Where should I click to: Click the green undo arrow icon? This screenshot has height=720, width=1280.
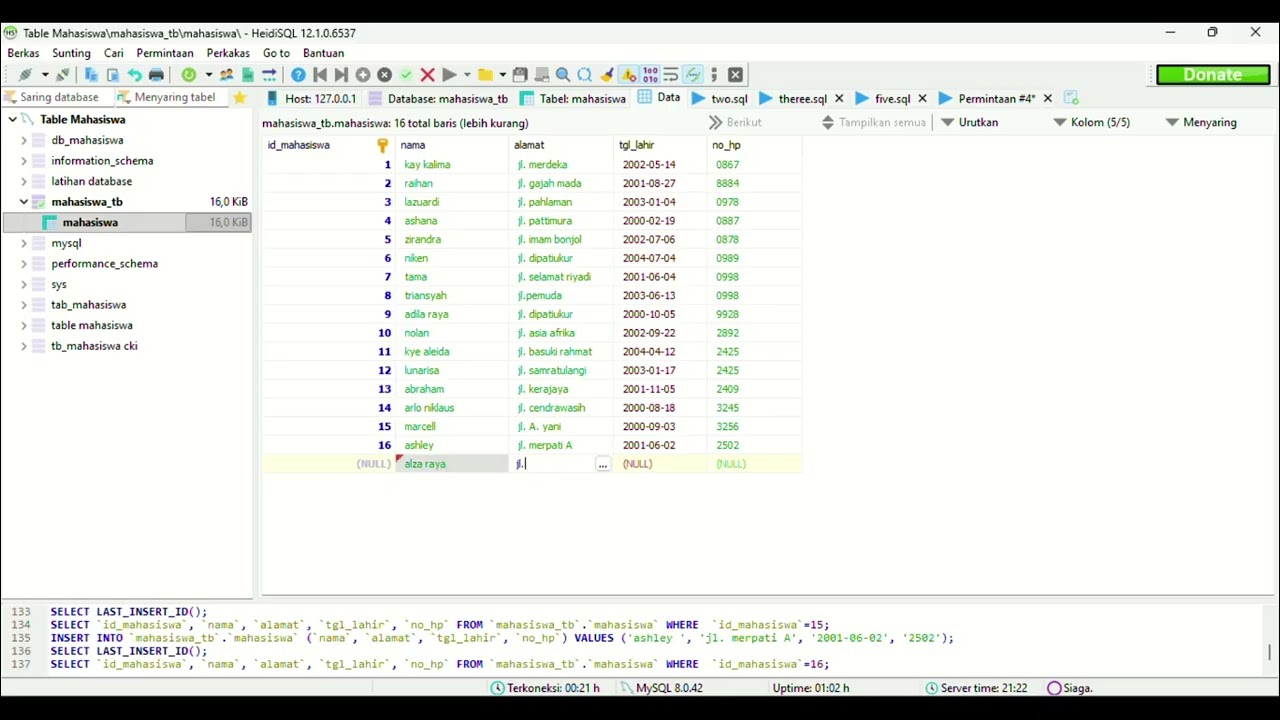point(134,75)
